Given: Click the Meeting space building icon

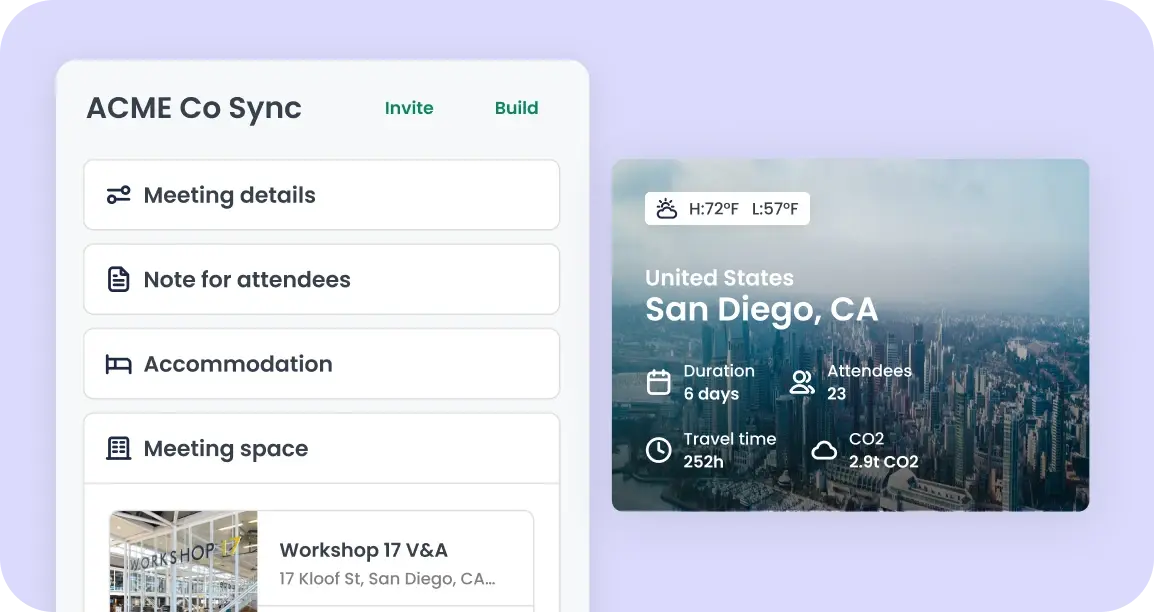Looking at the screenshot, I should [118, 448].
